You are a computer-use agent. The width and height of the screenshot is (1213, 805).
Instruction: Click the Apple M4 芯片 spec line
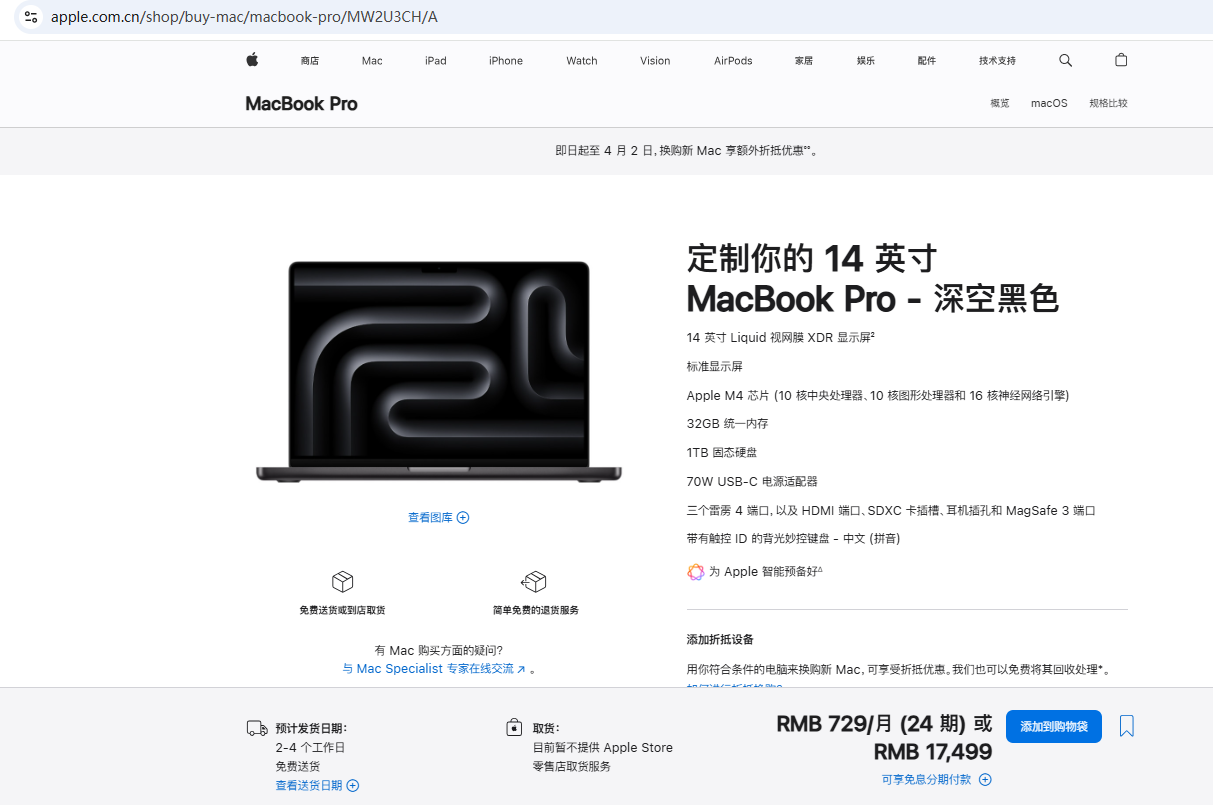click(x=878, y=396)
